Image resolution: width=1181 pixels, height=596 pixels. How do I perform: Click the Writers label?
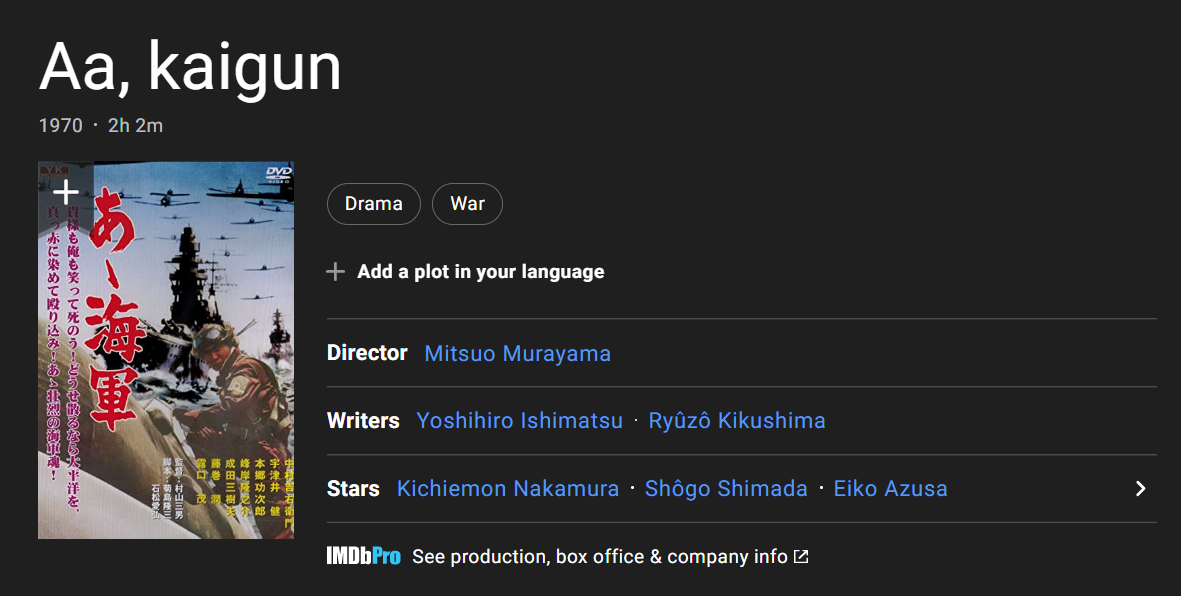tap(363, 421)
